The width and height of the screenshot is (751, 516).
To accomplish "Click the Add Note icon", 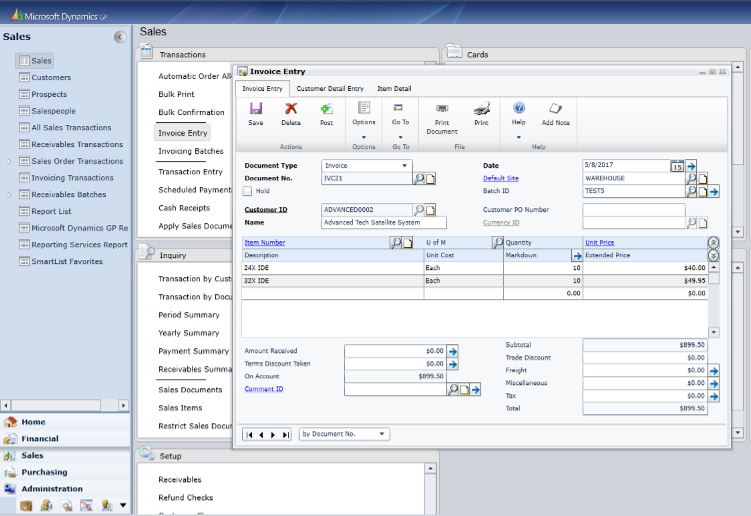I will point(555,109).
